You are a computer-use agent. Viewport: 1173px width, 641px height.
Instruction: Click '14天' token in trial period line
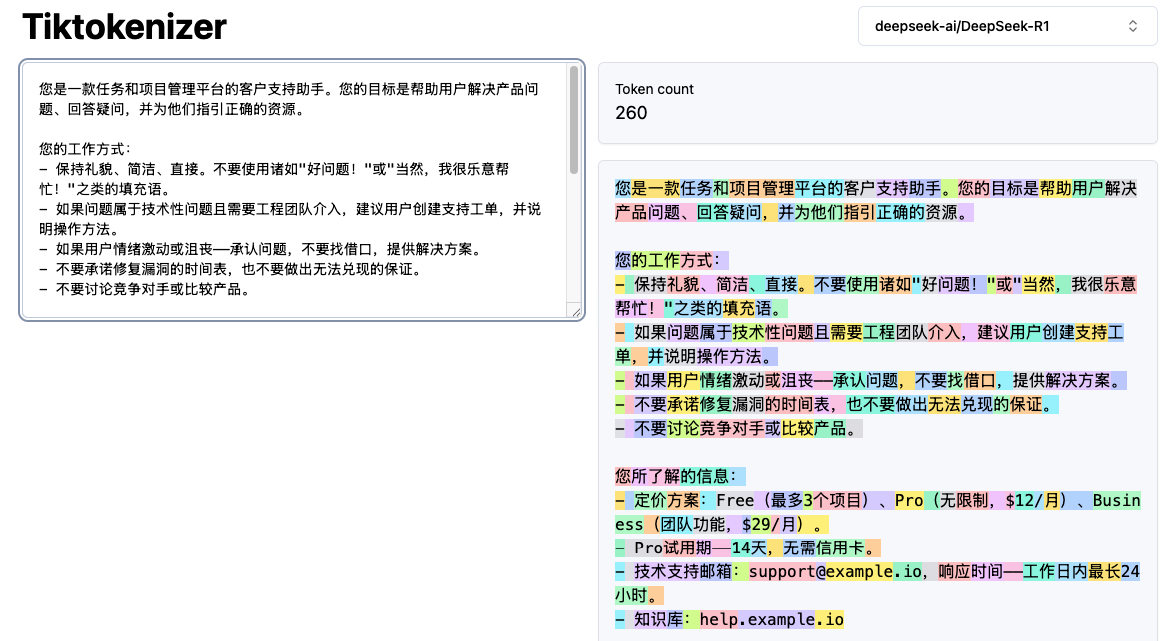coord(747,548)
